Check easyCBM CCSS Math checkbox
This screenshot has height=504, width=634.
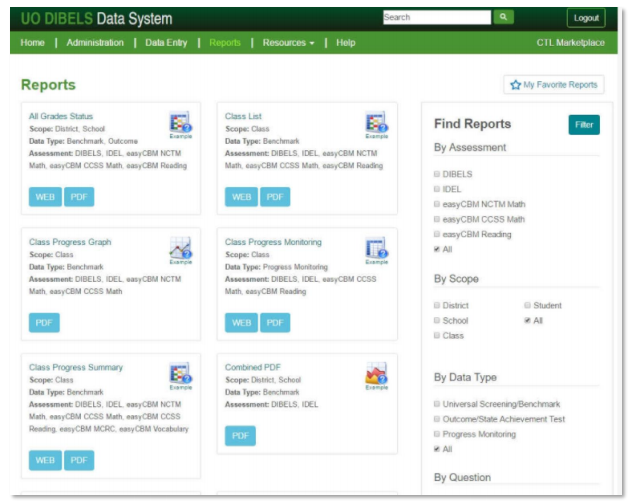pos(437,219)
